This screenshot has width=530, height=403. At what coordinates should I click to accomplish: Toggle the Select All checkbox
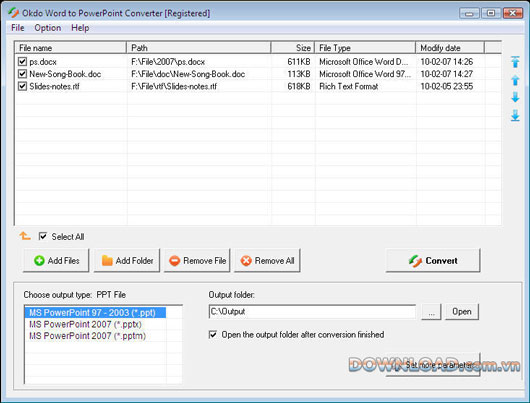tap(43, 236)
